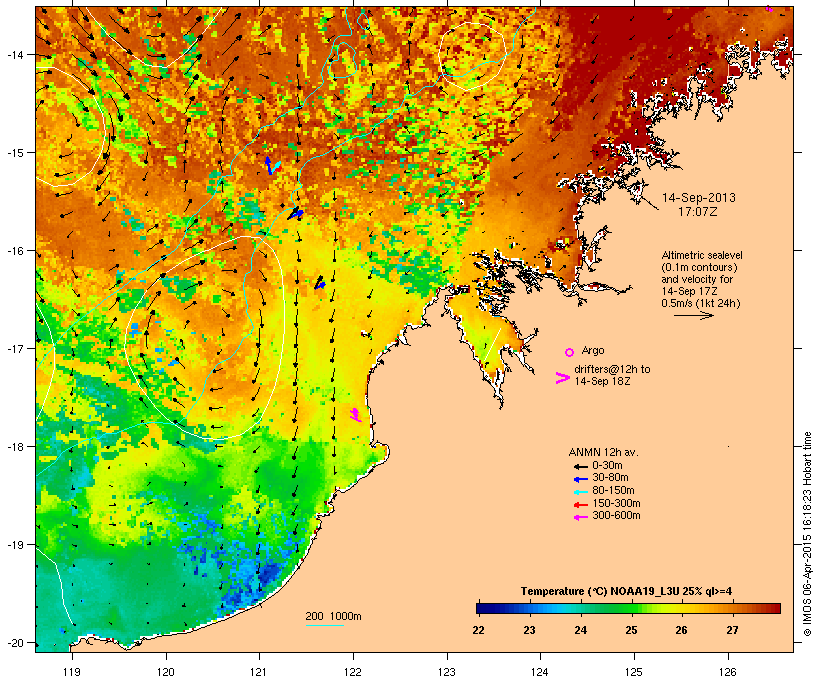Click the colorbar tick label 23
The height and width of the screenshot is (680, 820).
coord(529,630)
